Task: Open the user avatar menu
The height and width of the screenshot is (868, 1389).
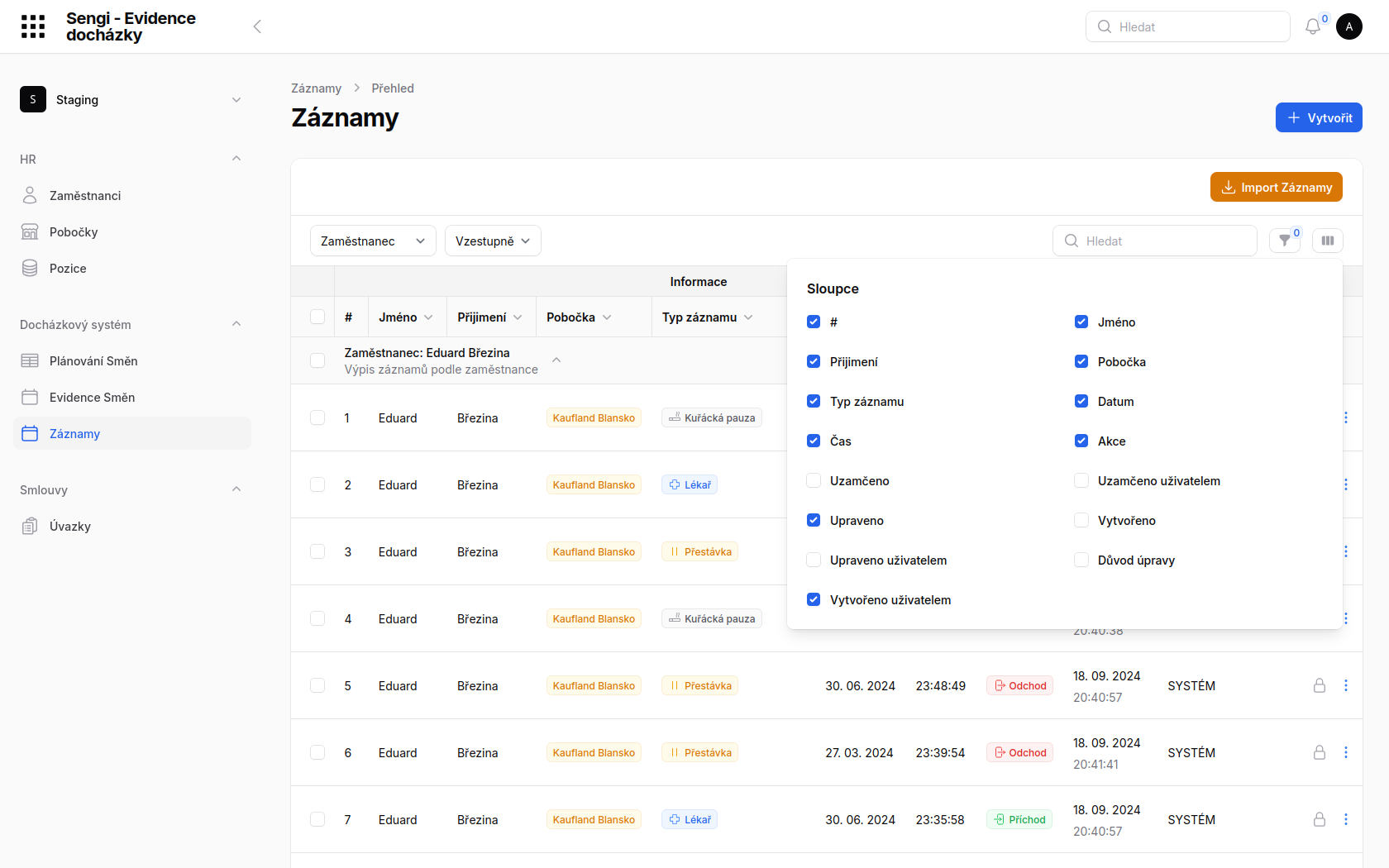Action: click(x=1349, y=26)
